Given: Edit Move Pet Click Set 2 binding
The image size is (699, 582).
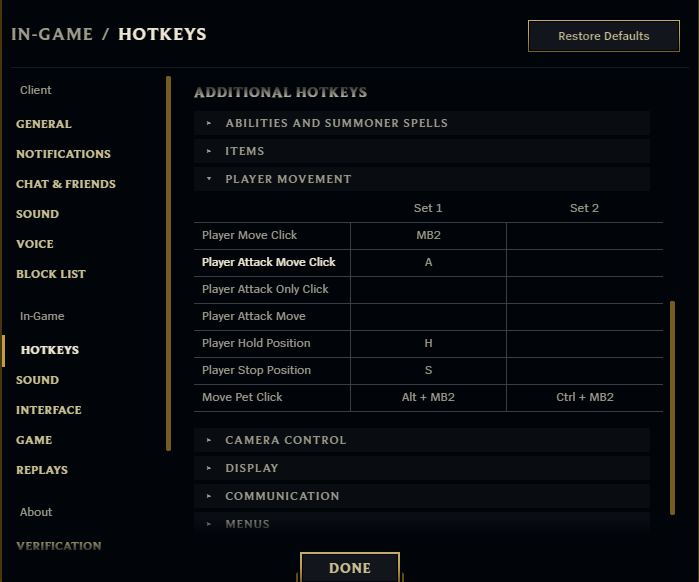Looking at the screenshot, I should pos(584,398).
